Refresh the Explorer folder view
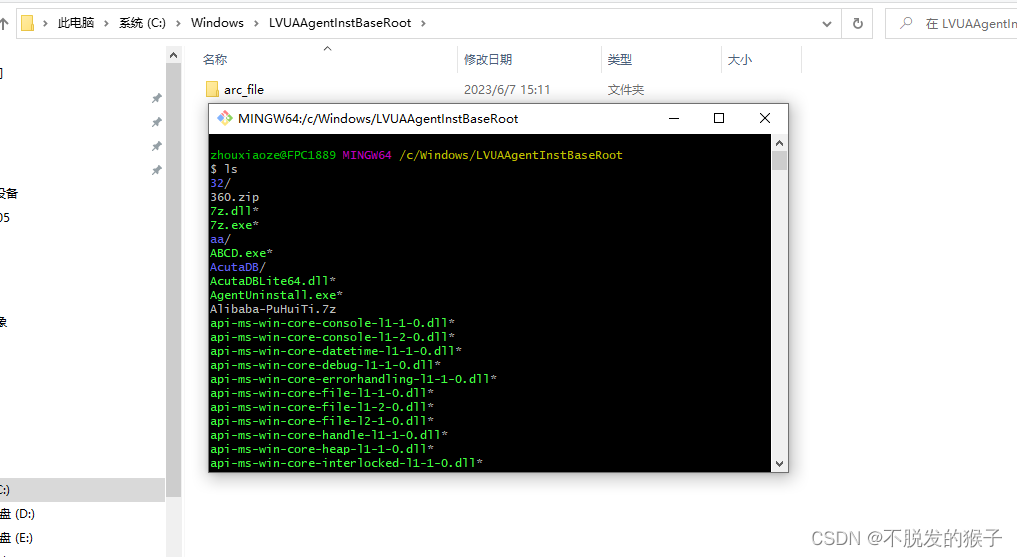1017x557 pixels. [857, 23]
